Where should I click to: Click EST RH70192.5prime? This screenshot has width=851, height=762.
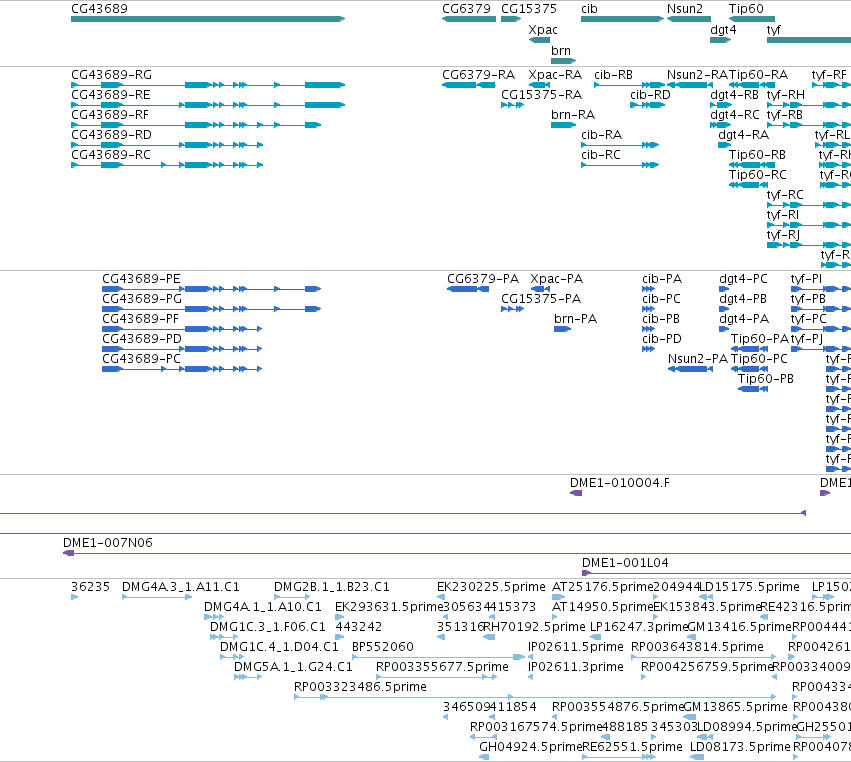[488, 637]
